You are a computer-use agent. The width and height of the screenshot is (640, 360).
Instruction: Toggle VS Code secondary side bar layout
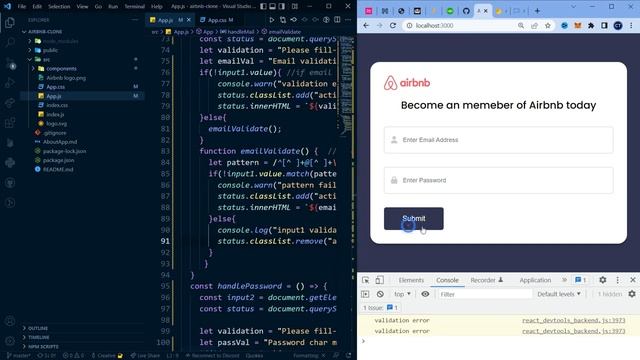[282, 6]
